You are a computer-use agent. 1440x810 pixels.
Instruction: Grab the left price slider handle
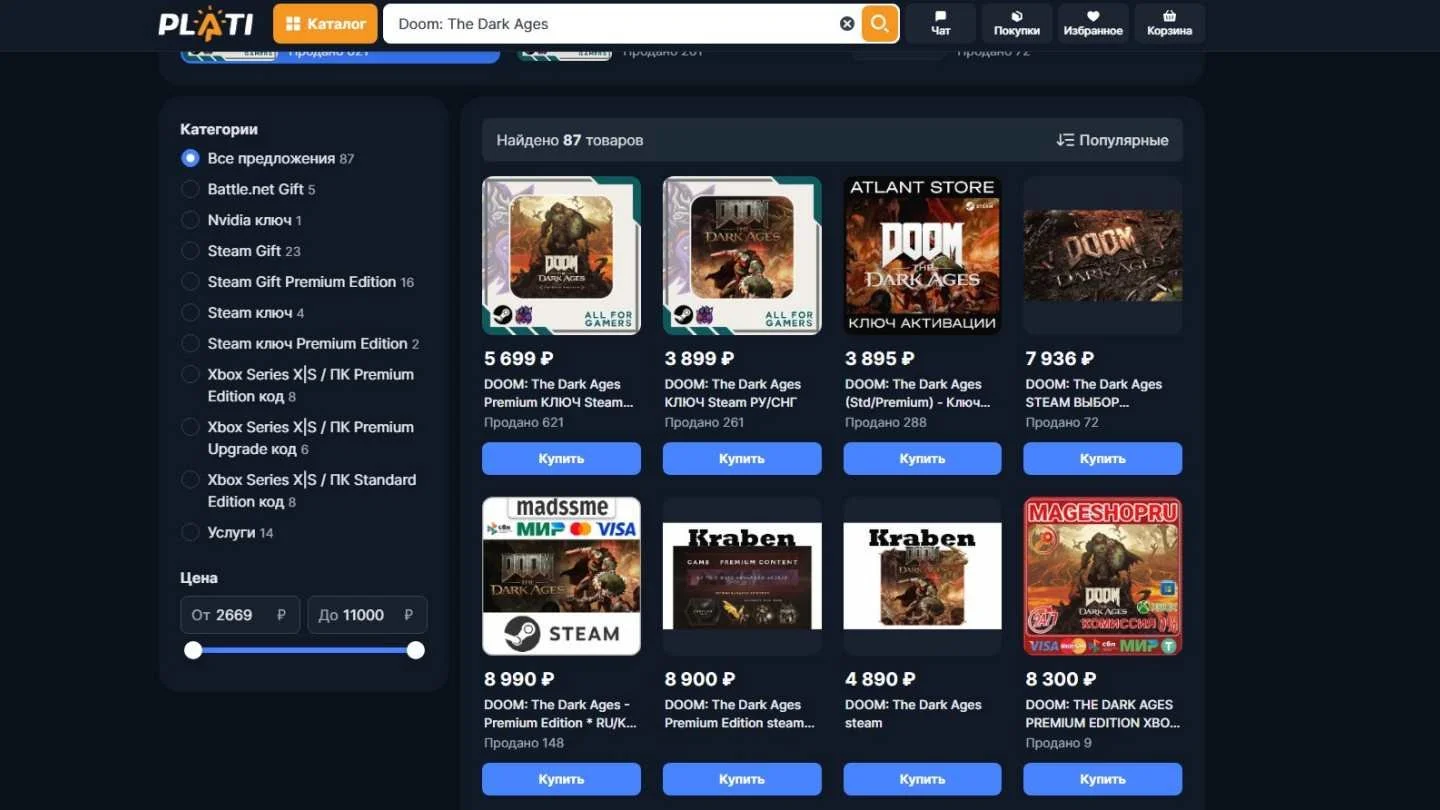pos(193,650)
